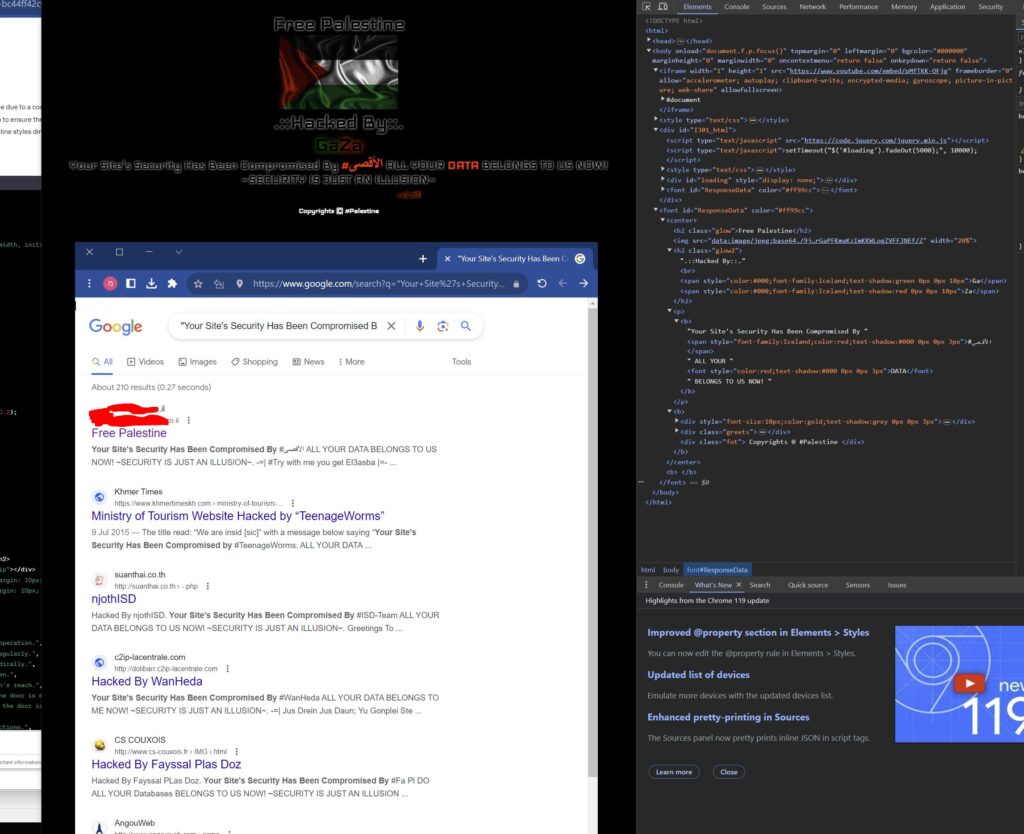Bookmark page with the star icon
The image size is (1024, 834).
pyautogui.click(x=198, y=283)
